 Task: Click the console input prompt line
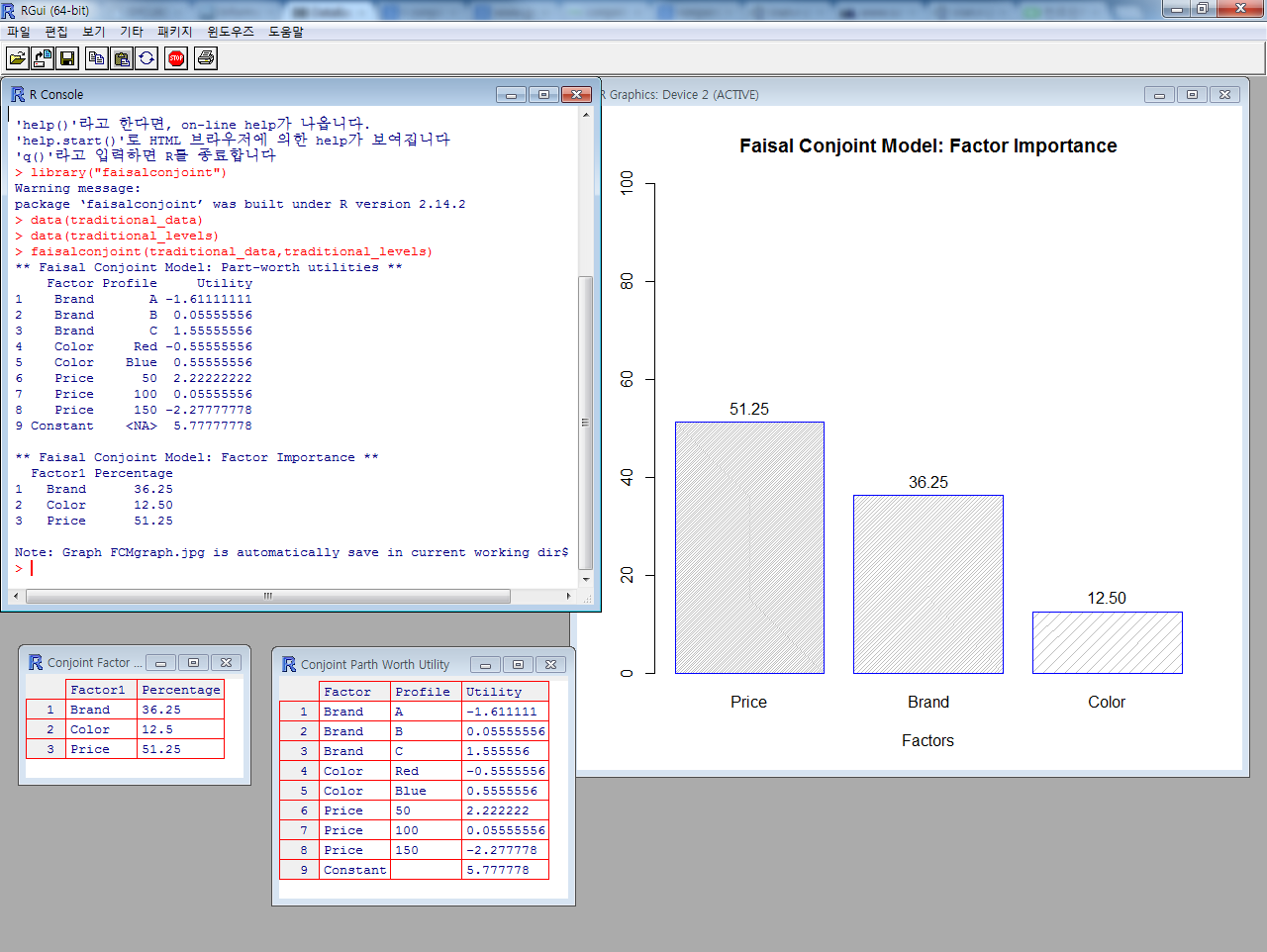pos(293,568)
